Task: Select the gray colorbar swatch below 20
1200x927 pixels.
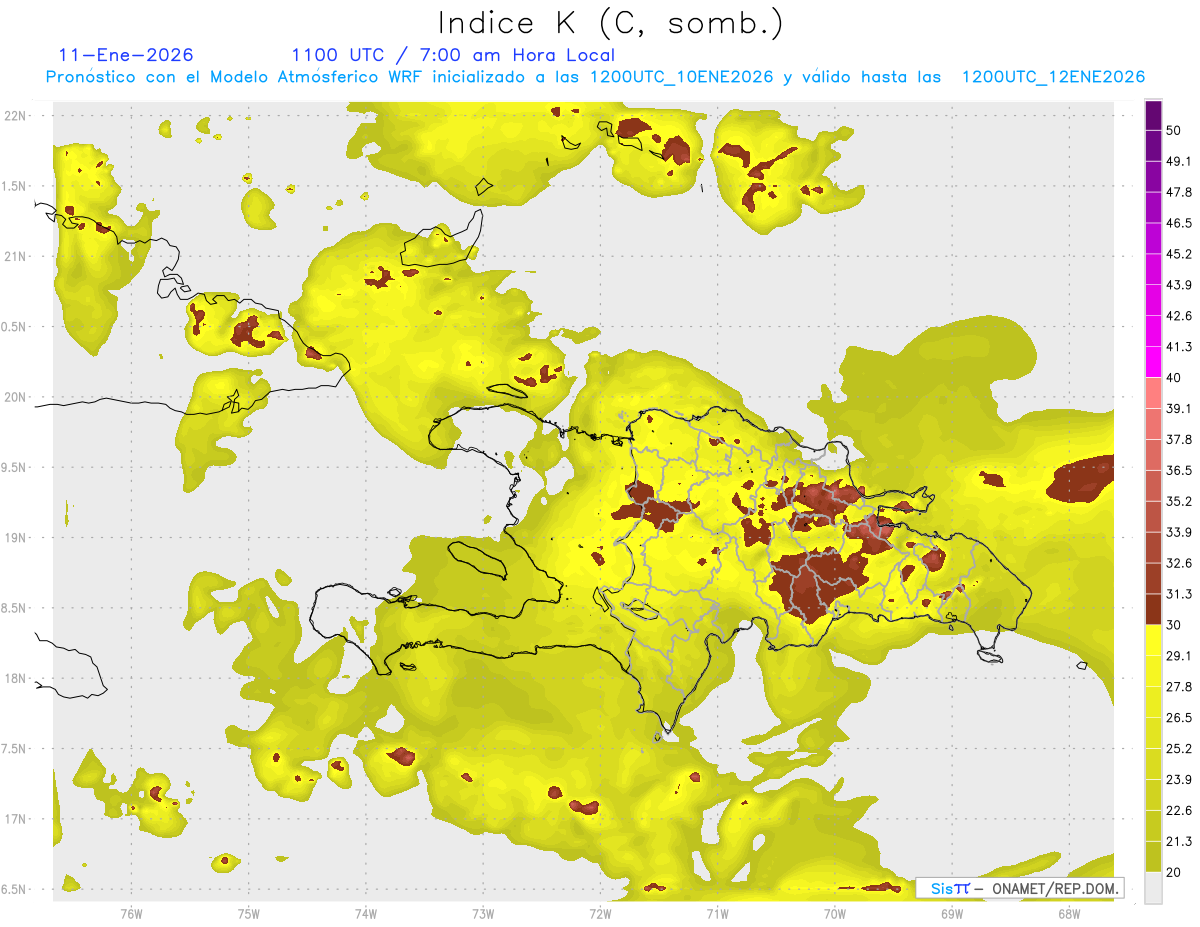Action: pos(1154,888)
